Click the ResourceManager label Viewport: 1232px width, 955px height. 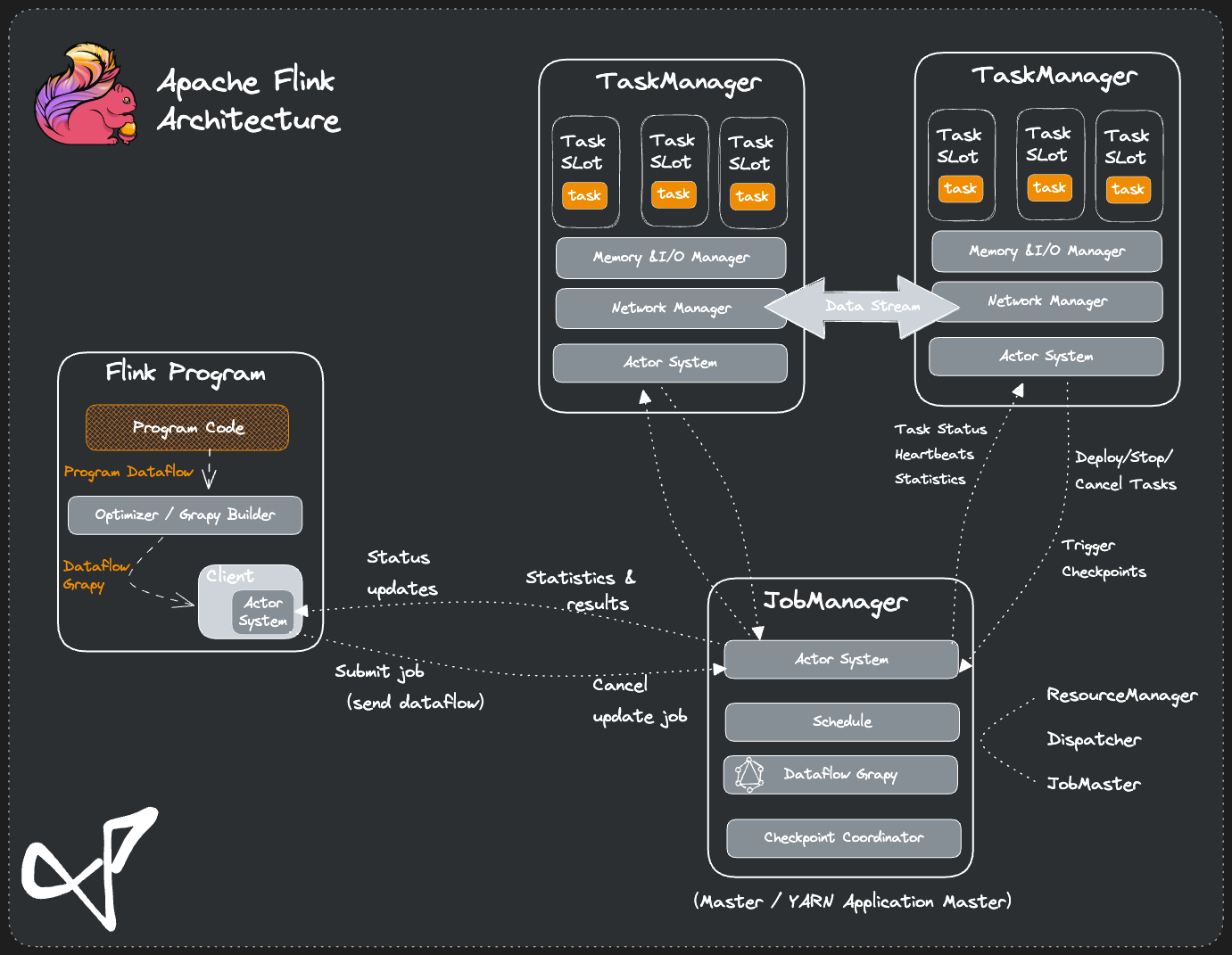point(1121,696)
